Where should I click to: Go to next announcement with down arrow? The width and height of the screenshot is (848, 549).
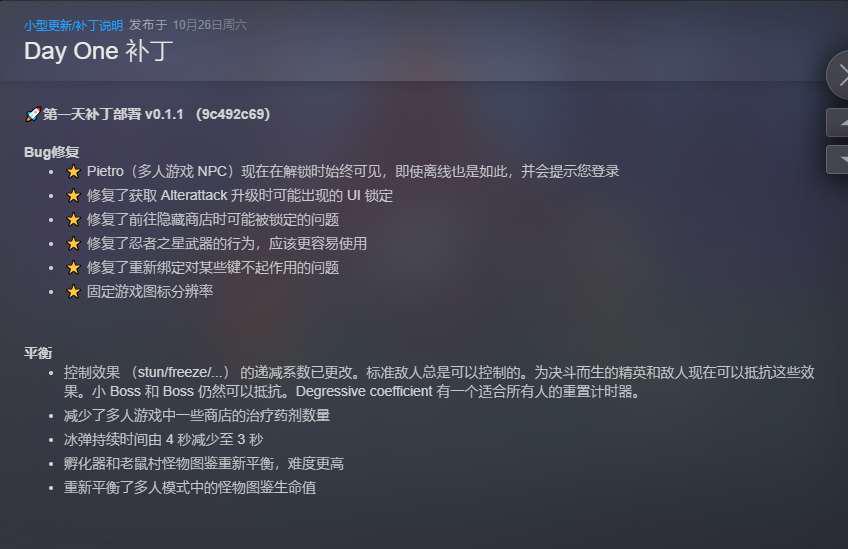(x=838, y=160)
